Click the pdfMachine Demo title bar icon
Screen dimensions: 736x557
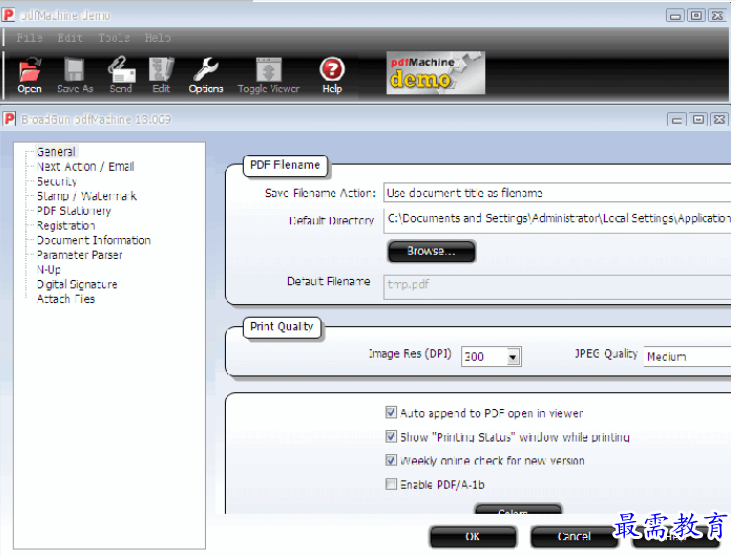click(8, 15)
